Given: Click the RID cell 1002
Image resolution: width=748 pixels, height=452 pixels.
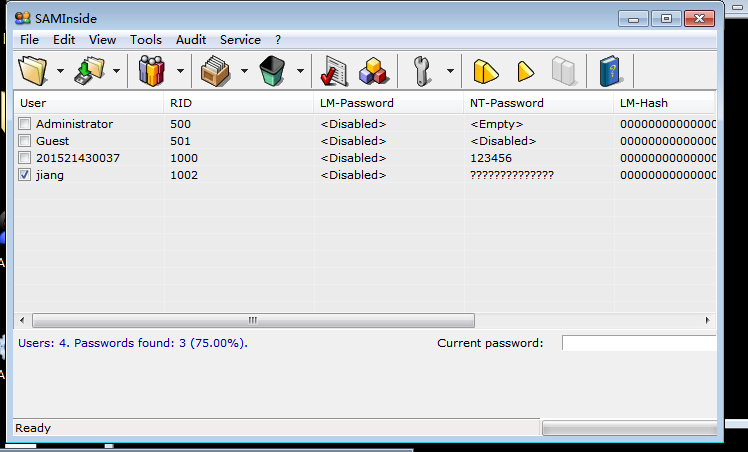Looking at the screenshot, I should [x=184, y=175].
